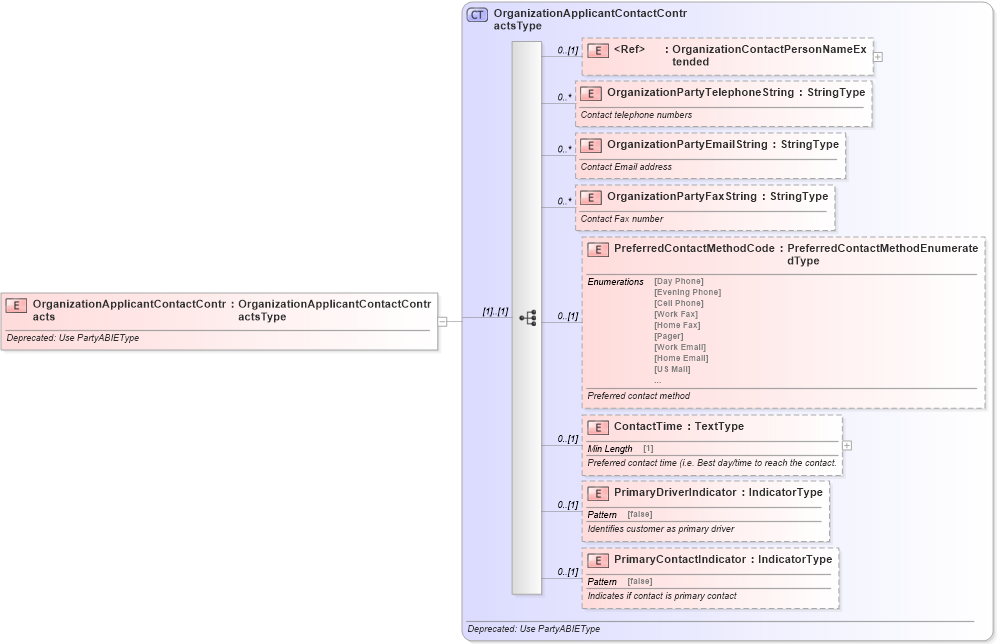This screenshot has height=644, width=997.
Task: Click the Pattern row under PrimaryDriverIndicator
Action: click(602, 514)
